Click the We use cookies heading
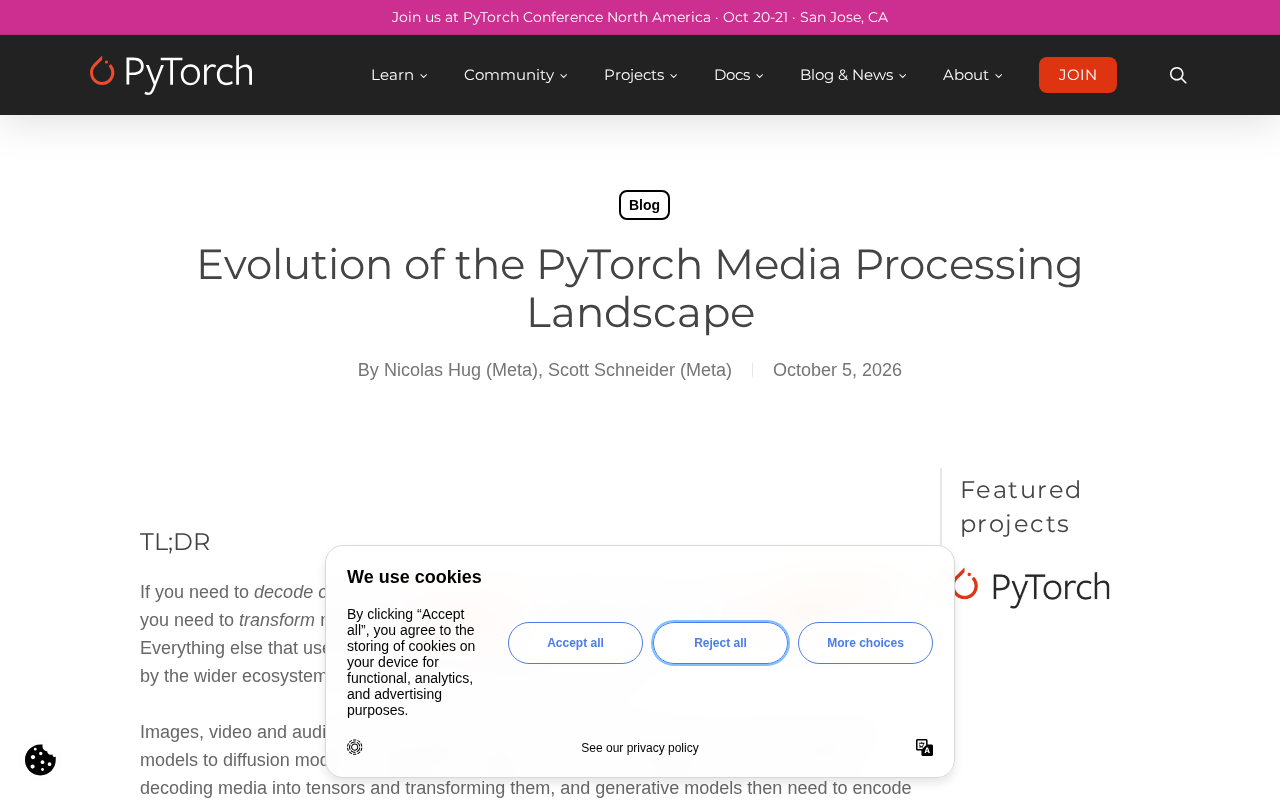 click(414, 577)
